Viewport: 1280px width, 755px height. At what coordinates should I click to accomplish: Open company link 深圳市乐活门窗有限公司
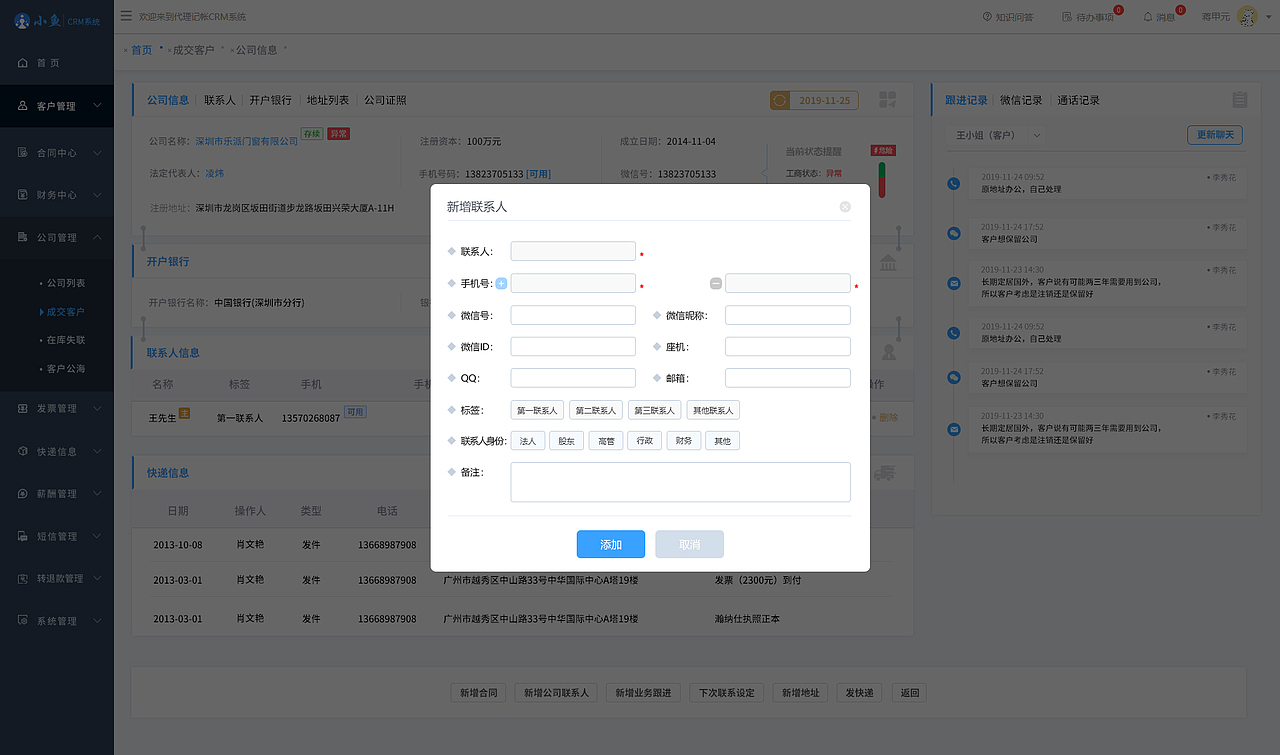coord(247,142)
